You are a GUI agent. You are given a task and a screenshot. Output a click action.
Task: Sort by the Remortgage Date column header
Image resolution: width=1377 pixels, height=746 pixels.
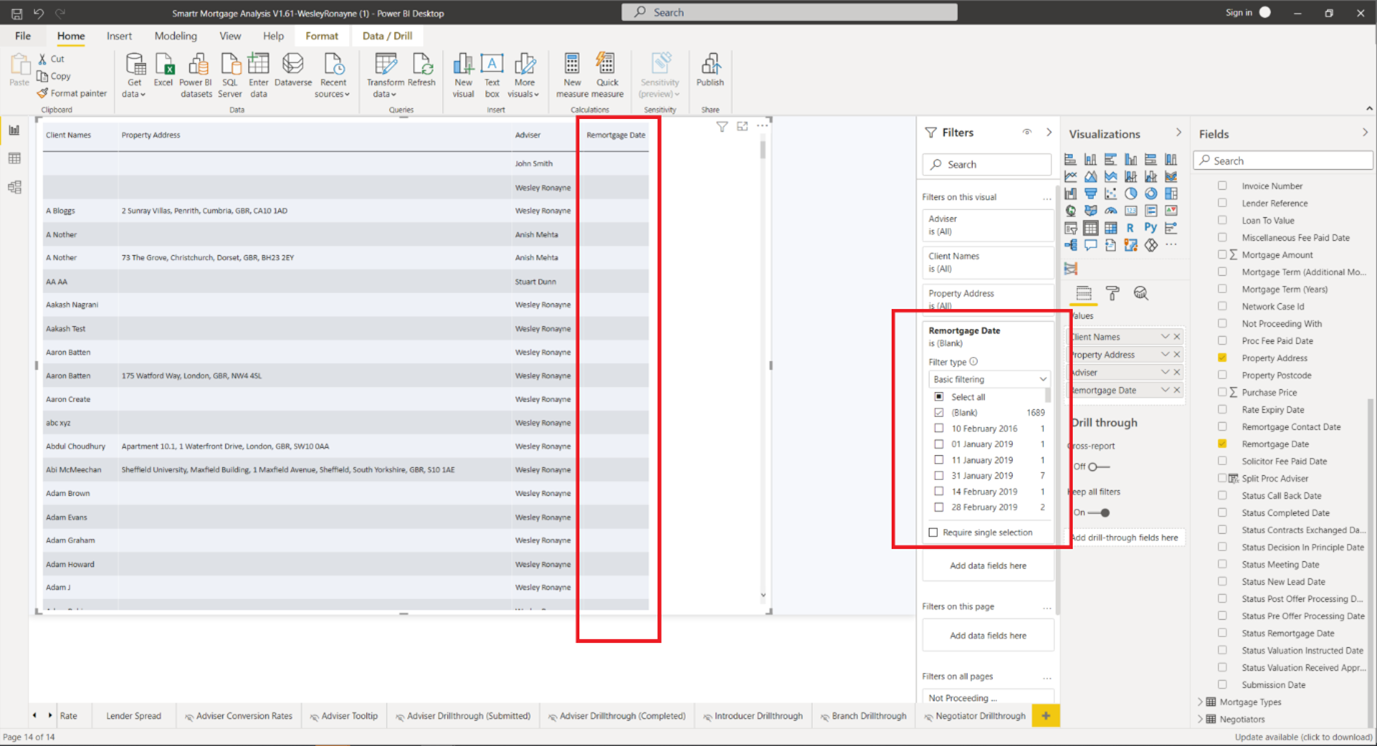pos(616,135)
